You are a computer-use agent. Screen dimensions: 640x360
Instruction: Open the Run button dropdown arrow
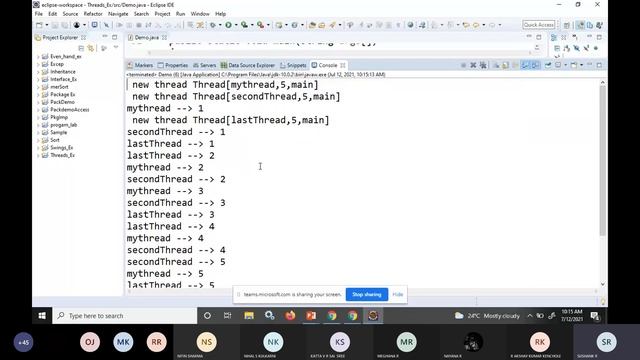(236, 25)
